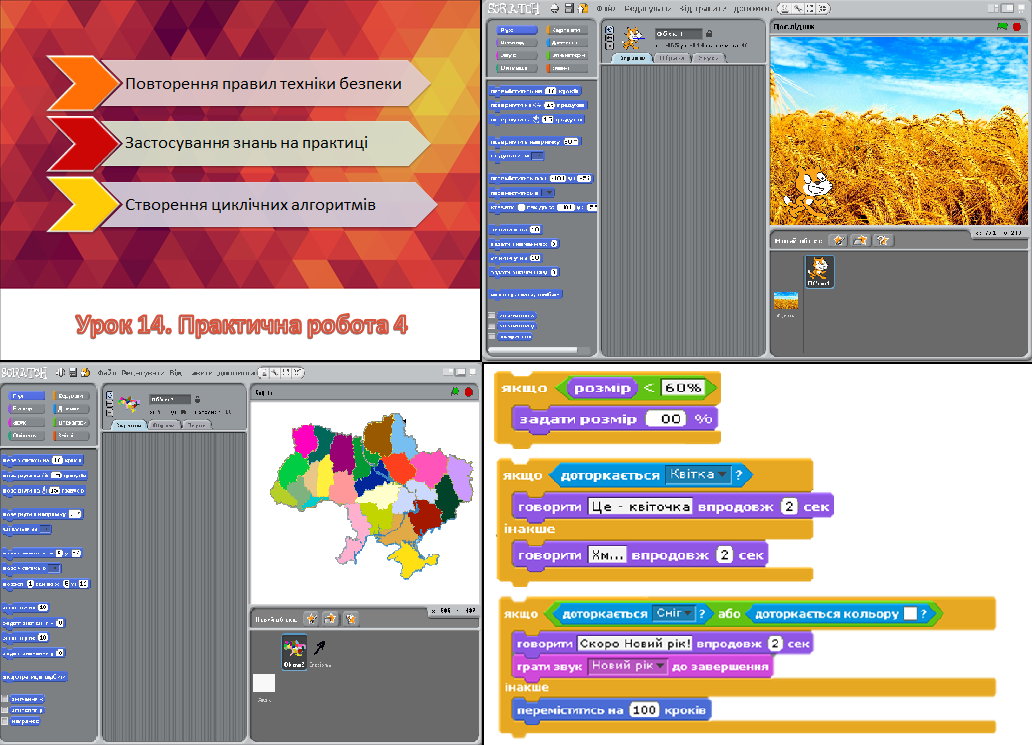
Task: Open the Файл menu in wheat field Scratch window
Action: click(606, 8)
